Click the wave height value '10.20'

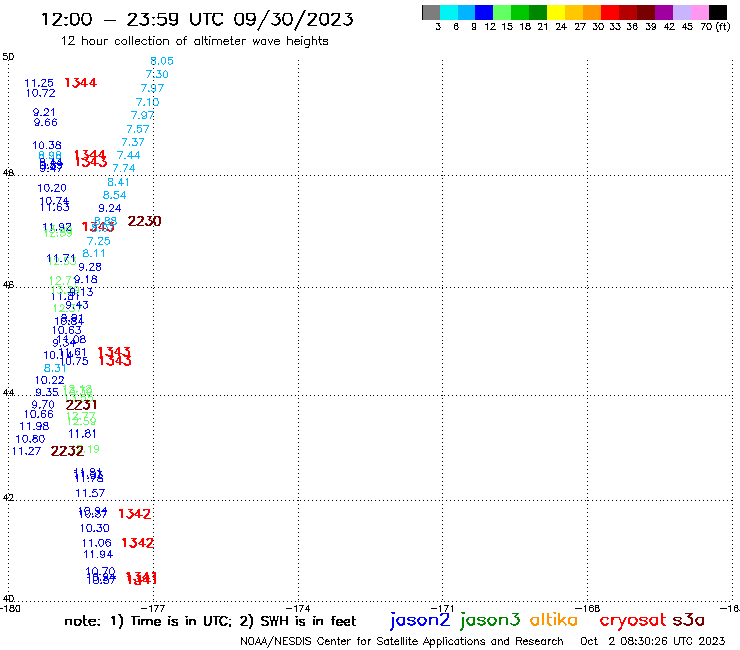point(52,188)
